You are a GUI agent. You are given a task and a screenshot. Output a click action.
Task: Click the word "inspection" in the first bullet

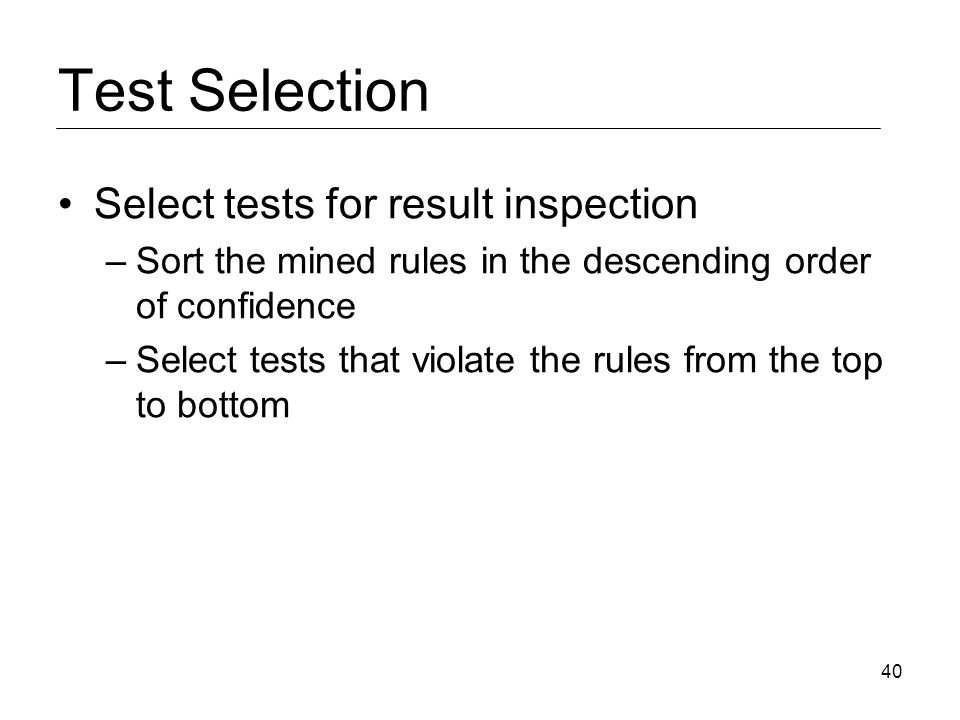tap(600, 204)
